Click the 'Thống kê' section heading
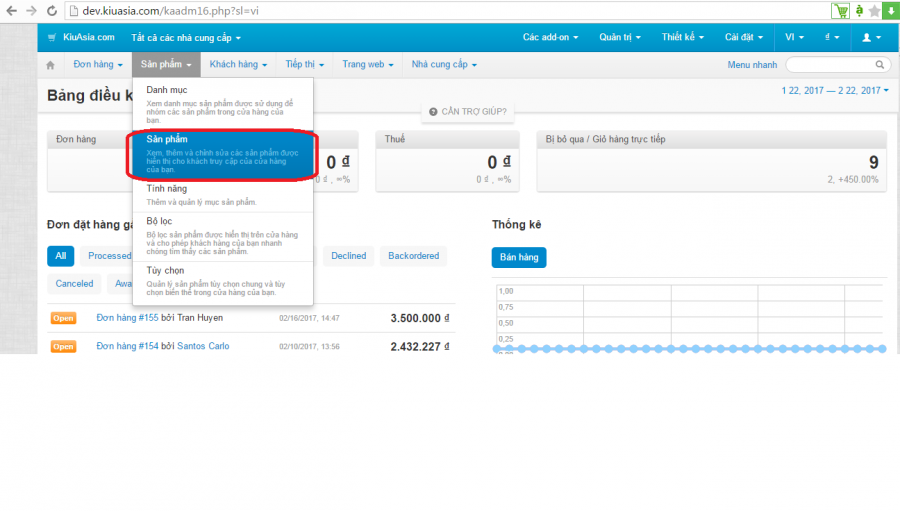This screenshot has width=900, height=511. 517,224
